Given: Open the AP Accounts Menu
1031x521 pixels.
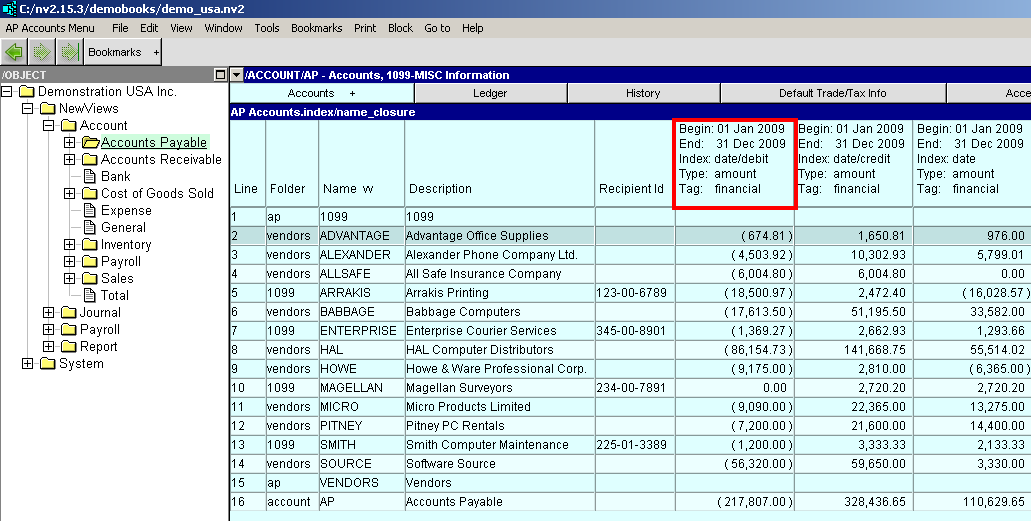Looking at the screenshot, I should click(50, 28).
